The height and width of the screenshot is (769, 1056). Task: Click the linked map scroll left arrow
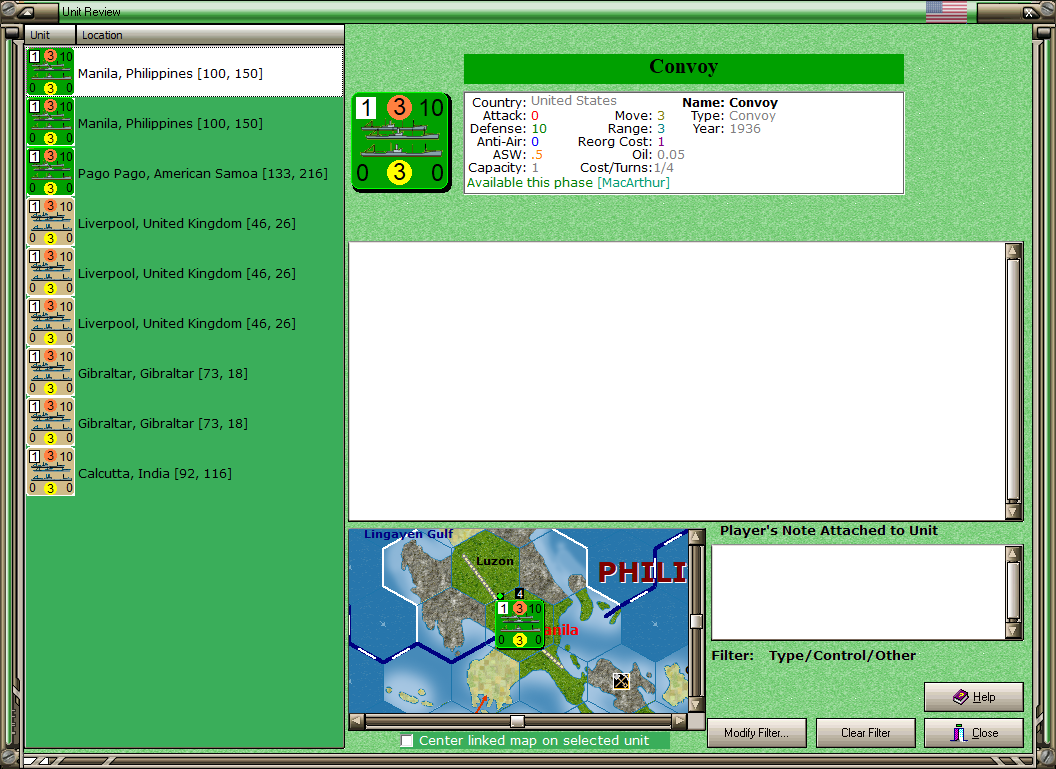click(357, 721)
